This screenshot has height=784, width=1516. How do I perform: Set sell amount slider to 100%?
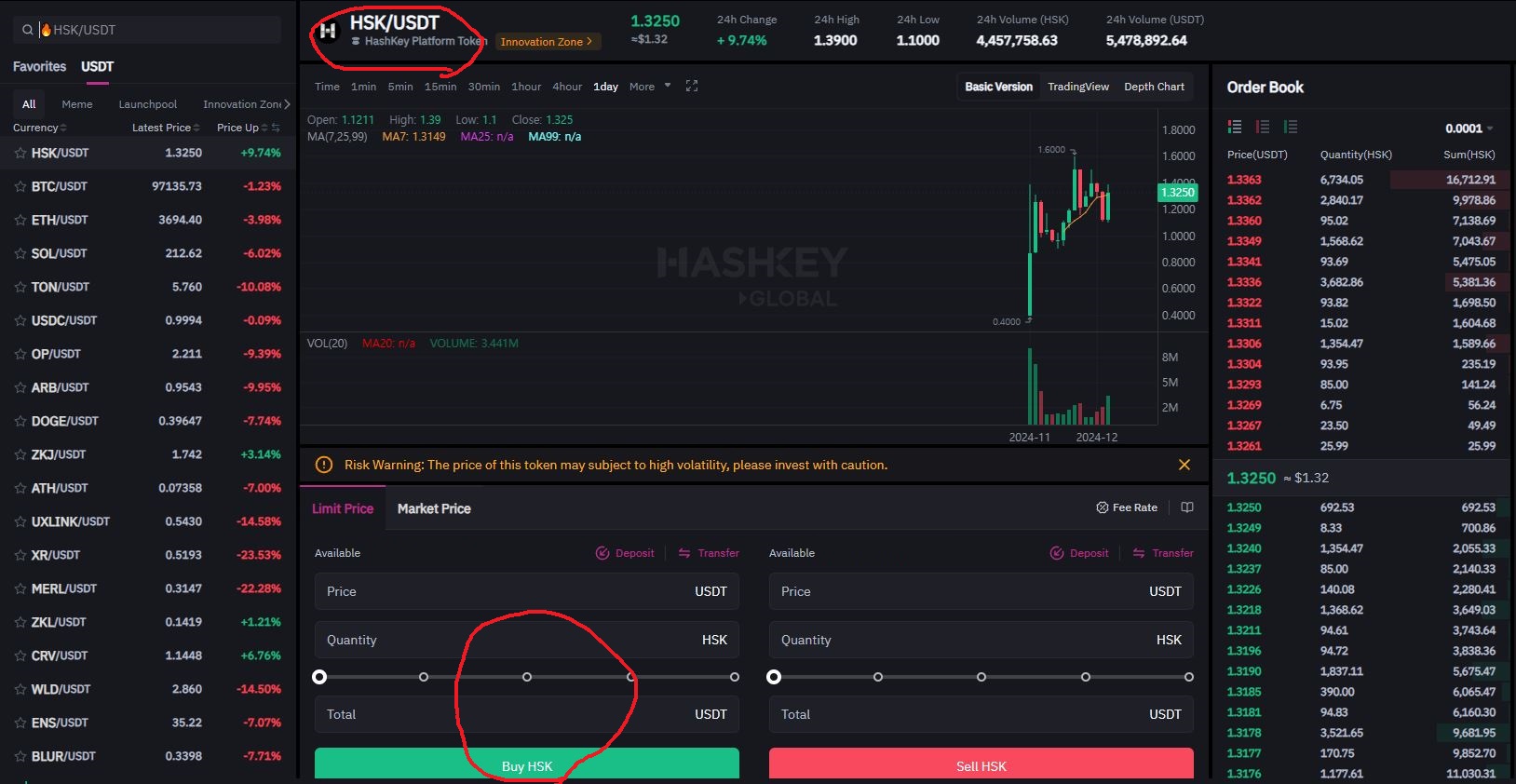1189,677
